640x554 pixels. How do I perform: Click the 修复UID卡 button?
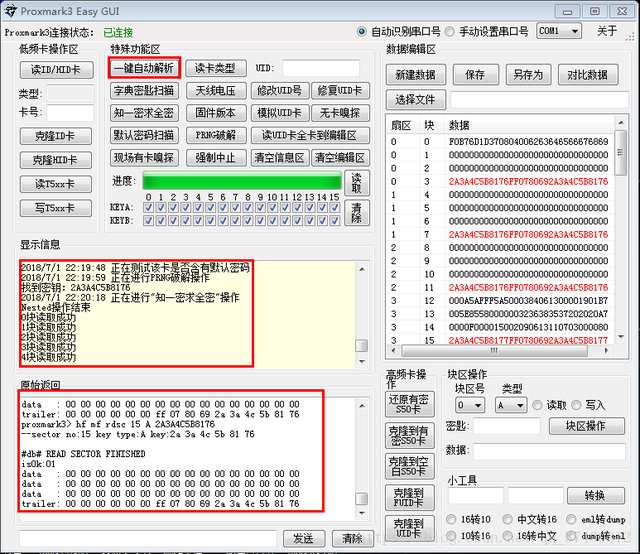click(340, 91)
